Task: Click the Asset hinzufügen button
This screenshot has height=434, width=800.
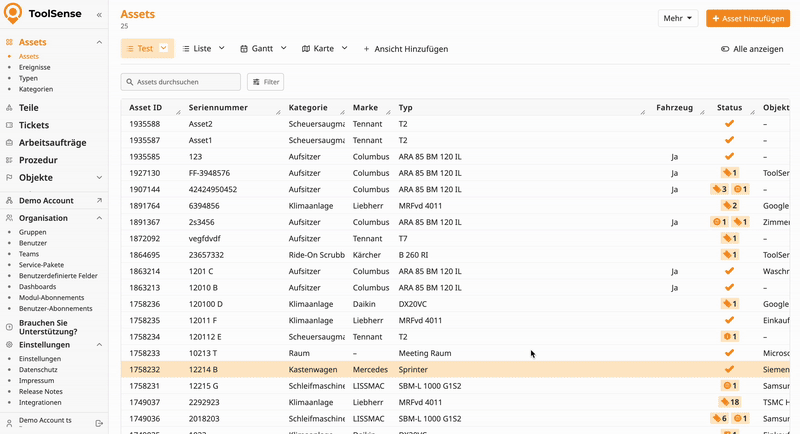Action: pyautogui.click(x=747, y=19)
